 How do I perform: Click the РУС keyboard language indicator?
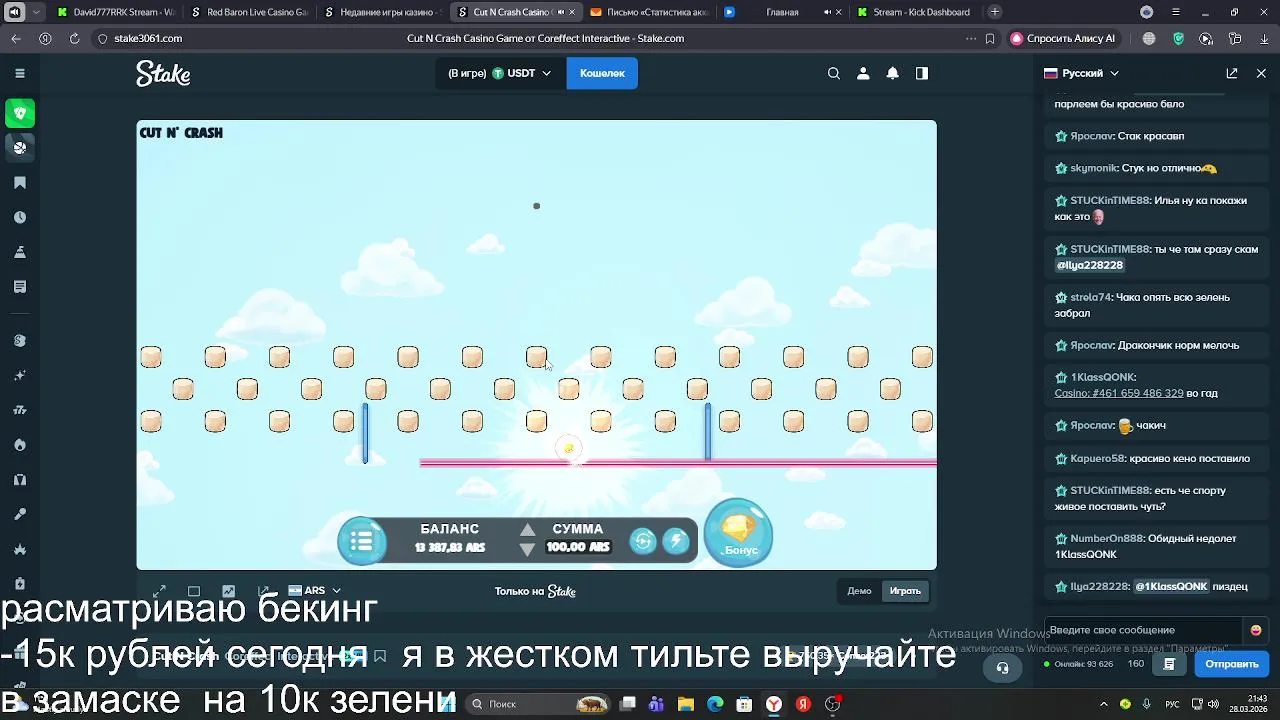coord(1173,704)
